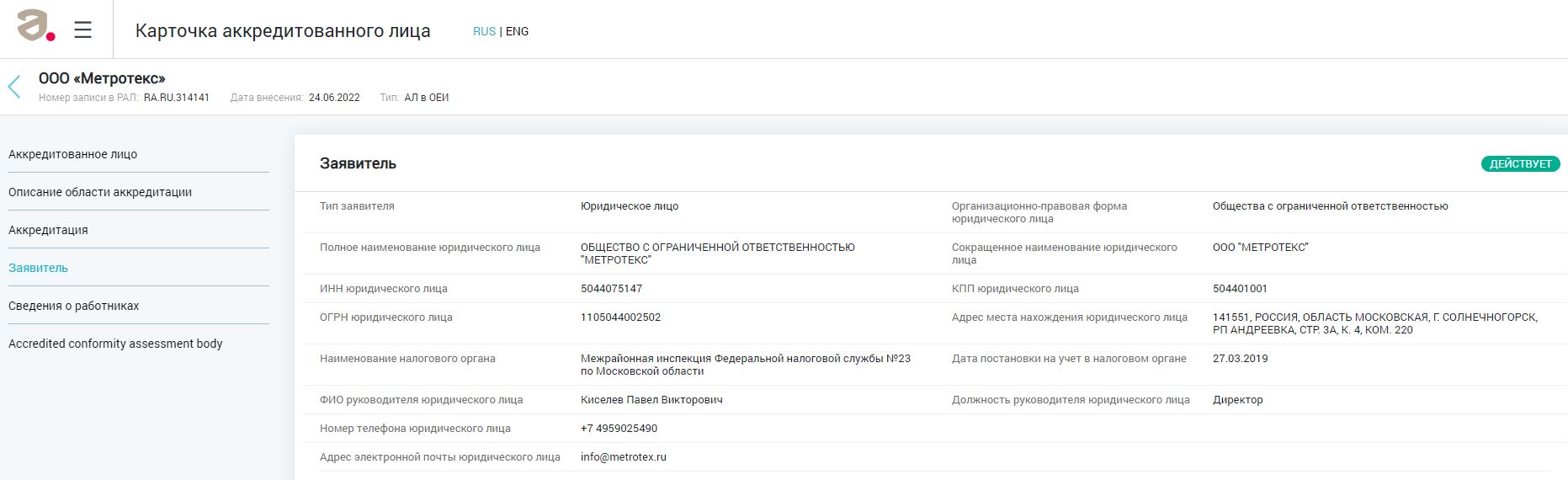Click tax registration date 27.03.2019
1568x480 pixels.
pyautogui.click(x=1240, y=359)
